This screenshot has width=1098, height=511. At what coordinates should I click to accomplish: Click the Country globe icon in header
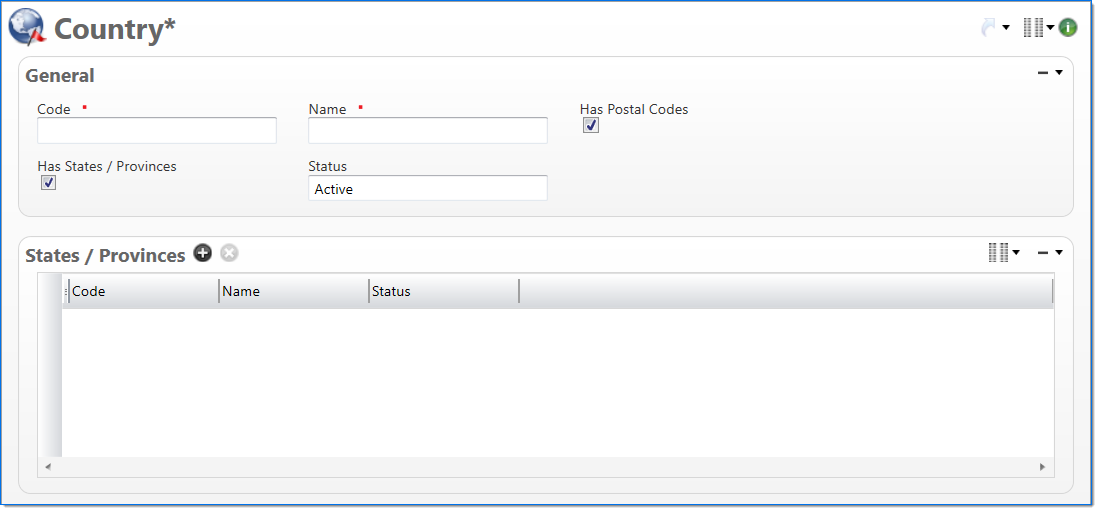pyautogui.click(x=27, y=27)
